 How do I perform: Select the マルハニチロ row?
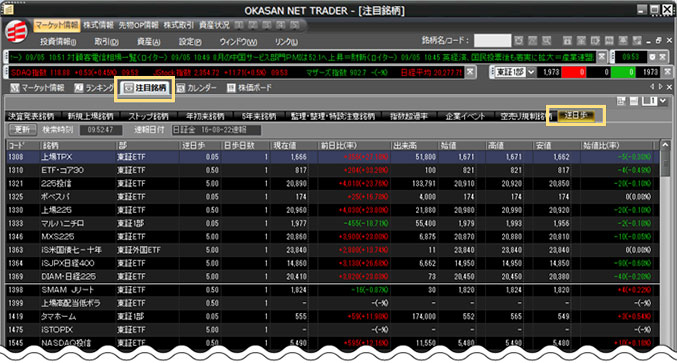coord(333,224)
